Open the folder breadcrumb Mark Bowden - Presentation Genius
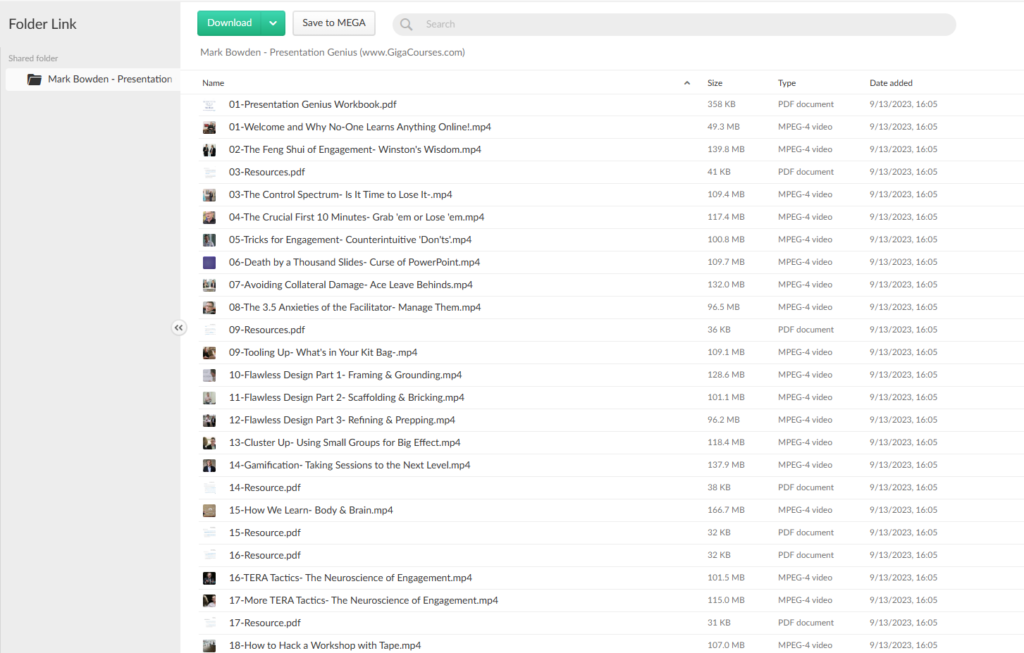This screenshot has height=653, width=1024. (332, 52)
